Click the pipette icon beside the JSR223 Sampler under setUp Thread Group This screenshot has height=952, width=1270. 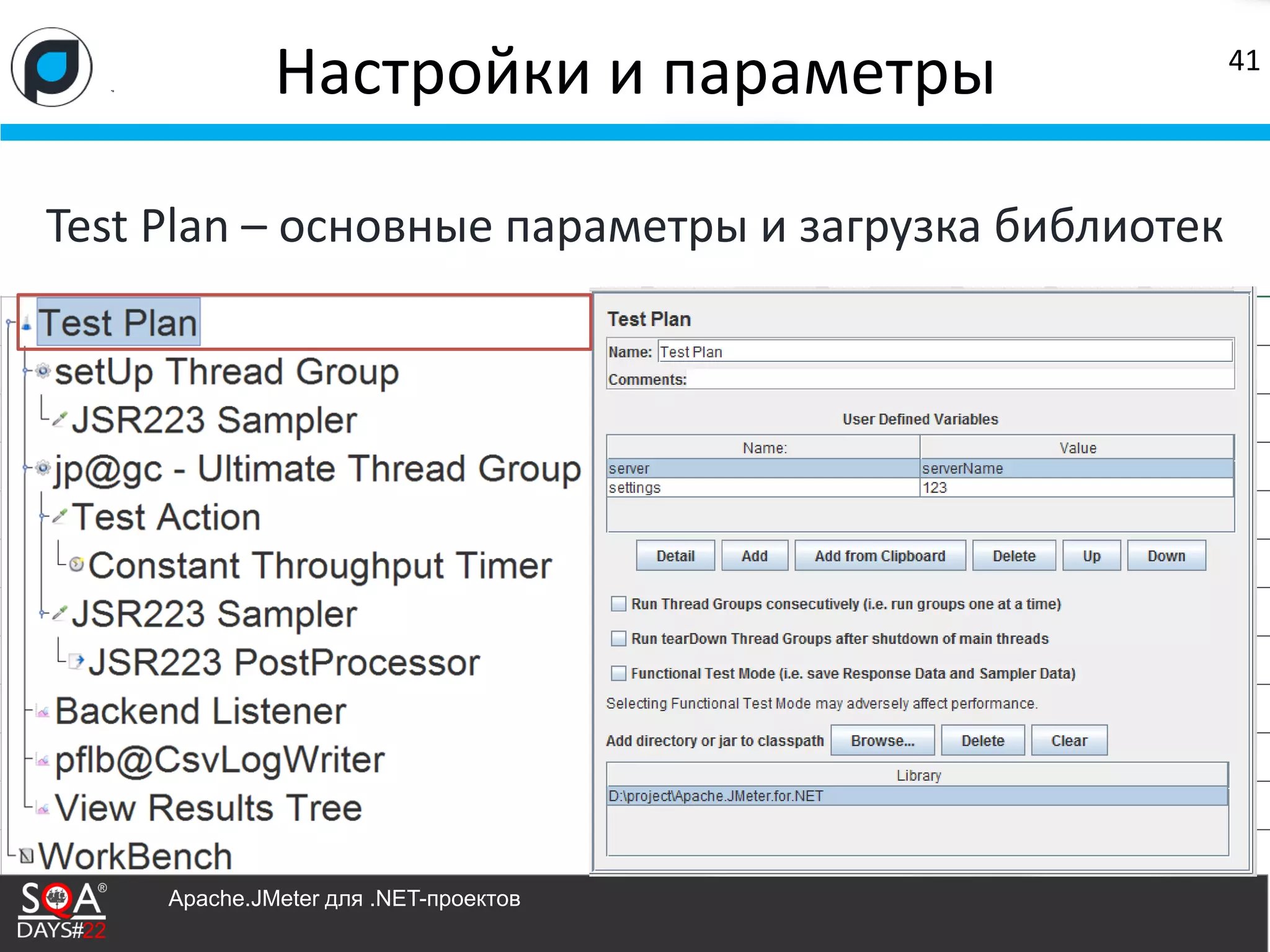(60, 419)
